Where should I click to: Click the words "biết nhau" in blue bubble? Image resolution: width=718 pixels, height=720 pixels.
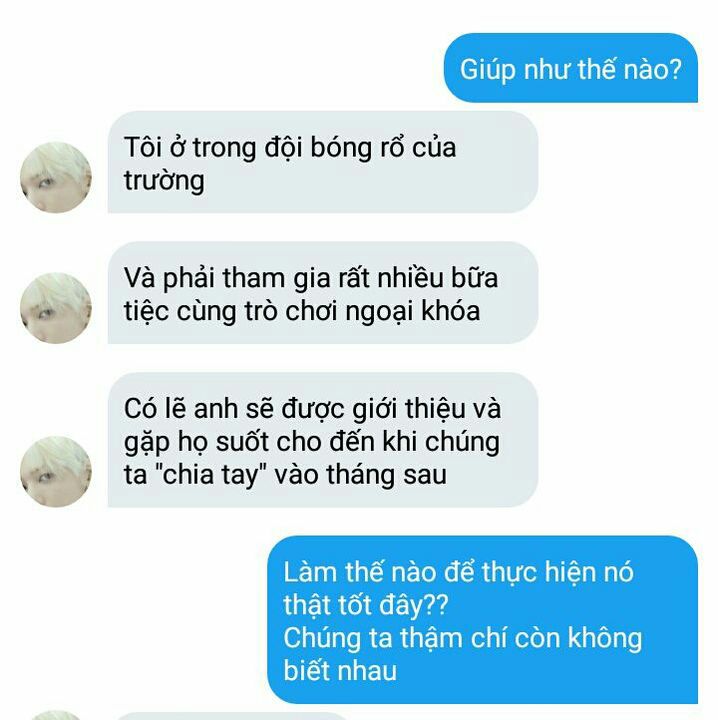click(340, 670)
